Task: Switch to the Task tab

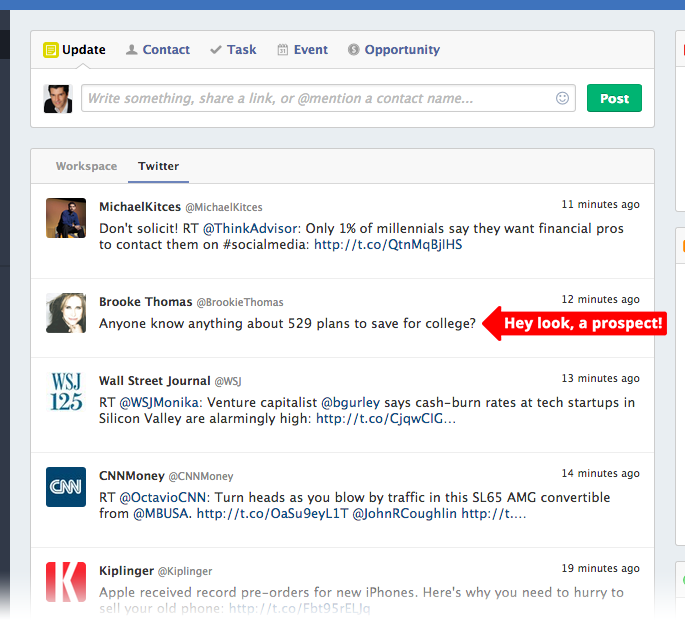Action: point(242,50)
